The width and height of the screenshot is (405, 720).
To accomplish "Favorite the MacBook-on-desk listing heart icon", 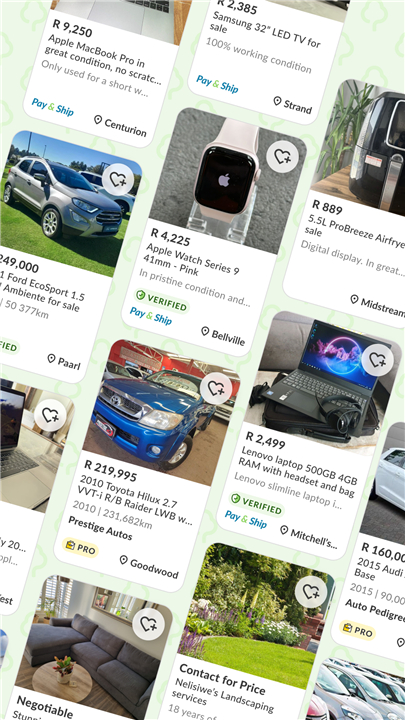I will point(51,415).
